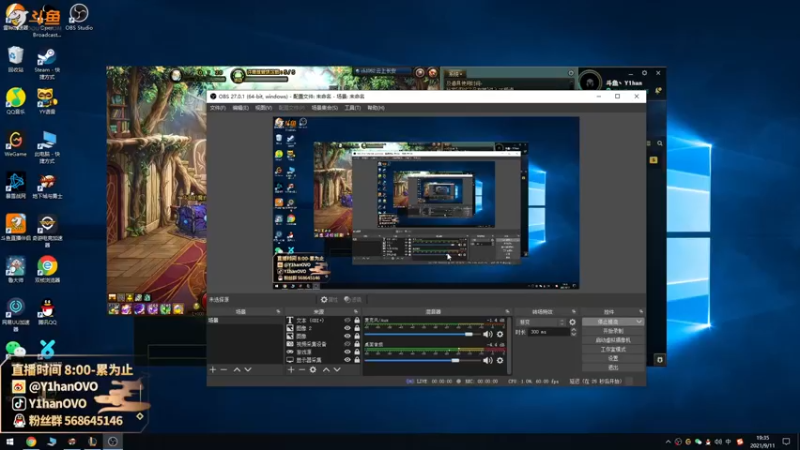Screen dimensions: 800x450
Task: Open the scene transition type dropdown
Action: [541, 322]
